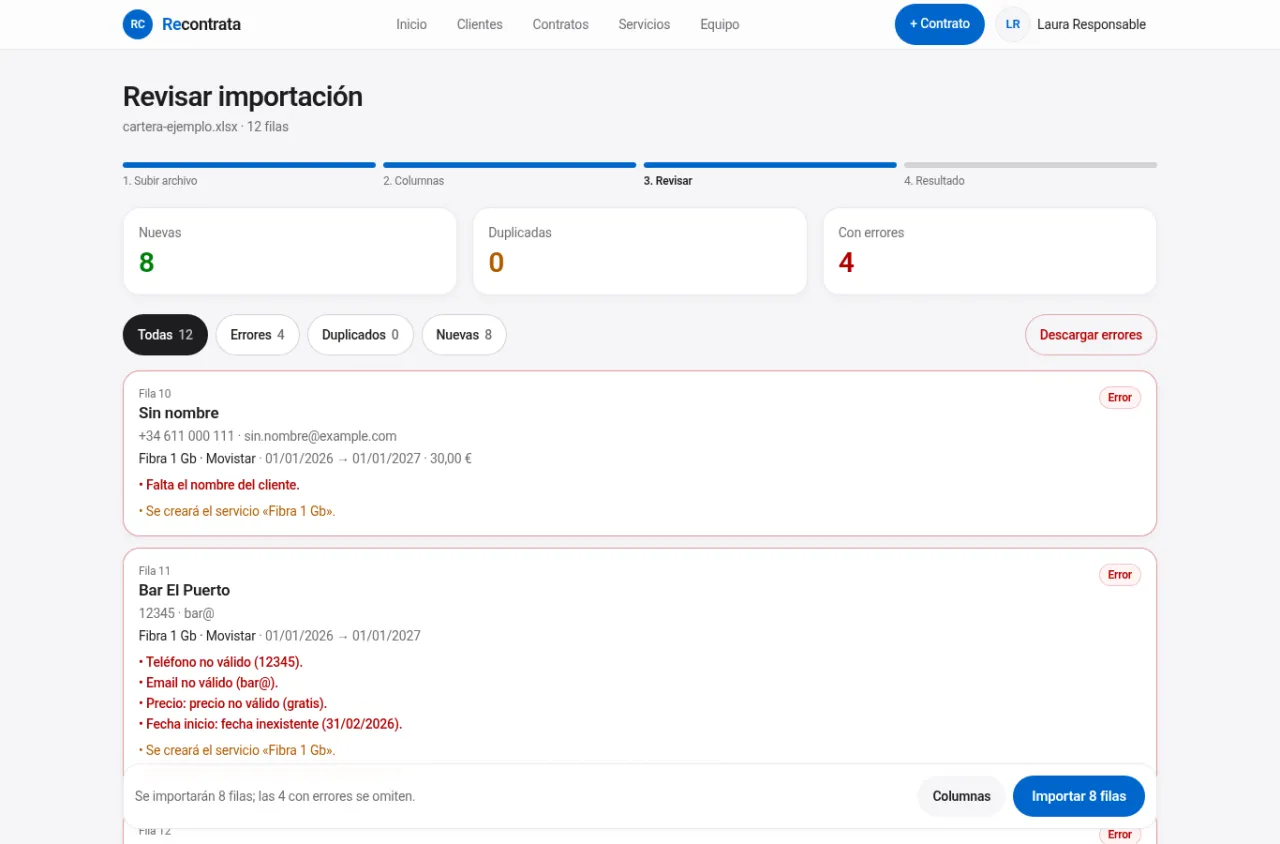Click the Precio no válido (gratis) error
The height and width of the screenshot is (844, 1280).
click(233, 704)
